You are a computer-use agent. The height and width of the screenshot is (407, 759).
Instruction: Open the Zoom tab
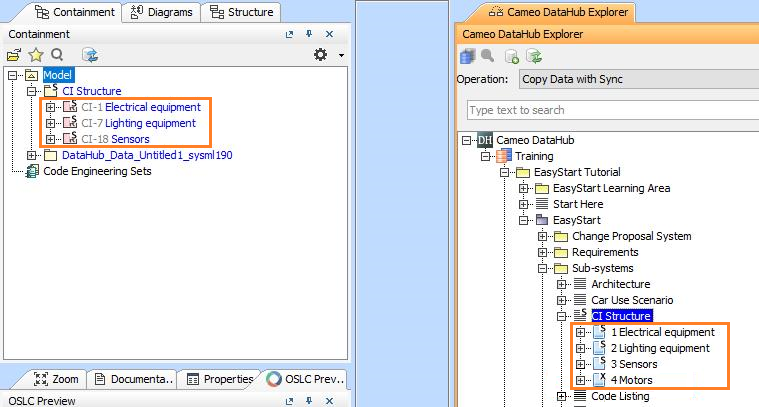(x=56, y=379)
